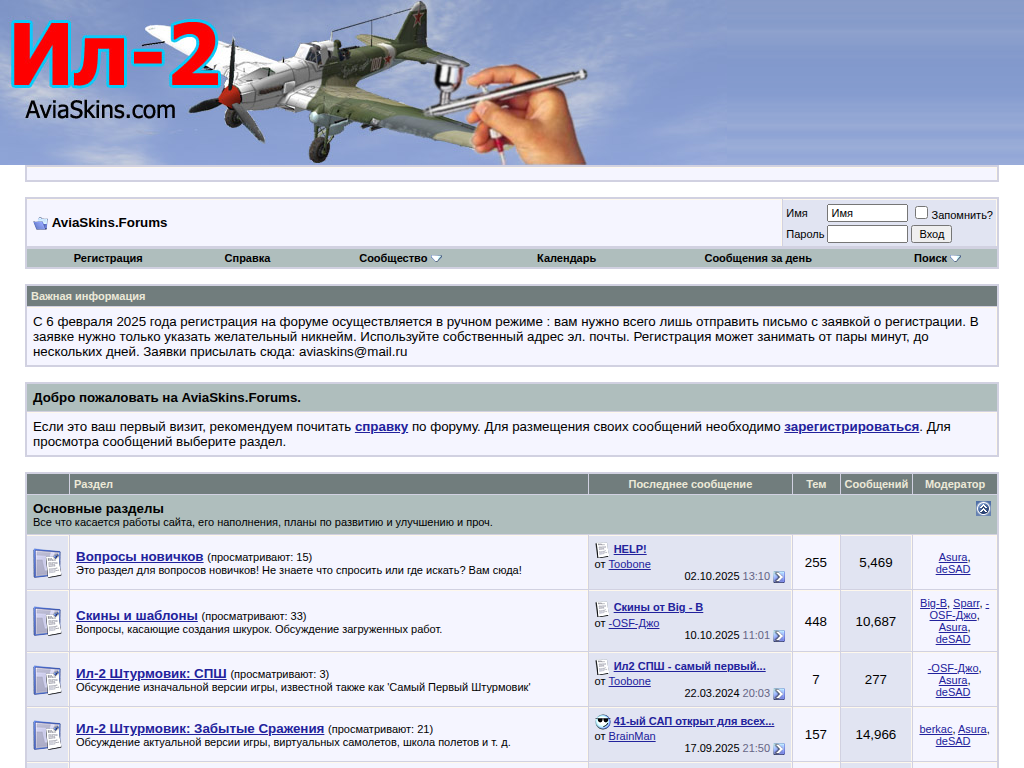The width and height of the screenshot is (1024, 768).
Task: Click the post icon beside the HELP! thread
Action: click(x=602, y=550)
